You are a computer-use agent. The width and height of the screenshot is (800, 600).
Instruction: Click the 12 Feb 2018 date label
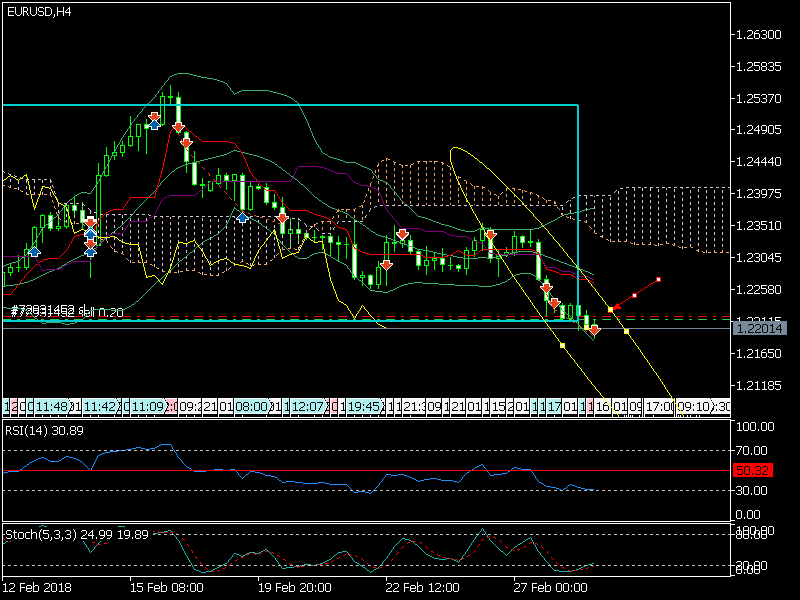coord(37,587)
